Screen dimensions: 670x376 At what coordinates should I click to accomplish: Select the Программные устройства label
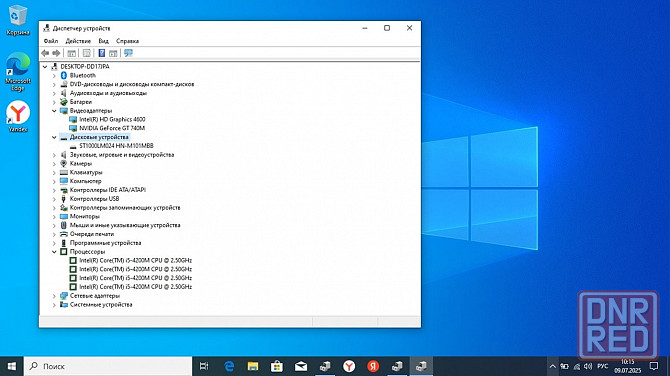(105, 243)
